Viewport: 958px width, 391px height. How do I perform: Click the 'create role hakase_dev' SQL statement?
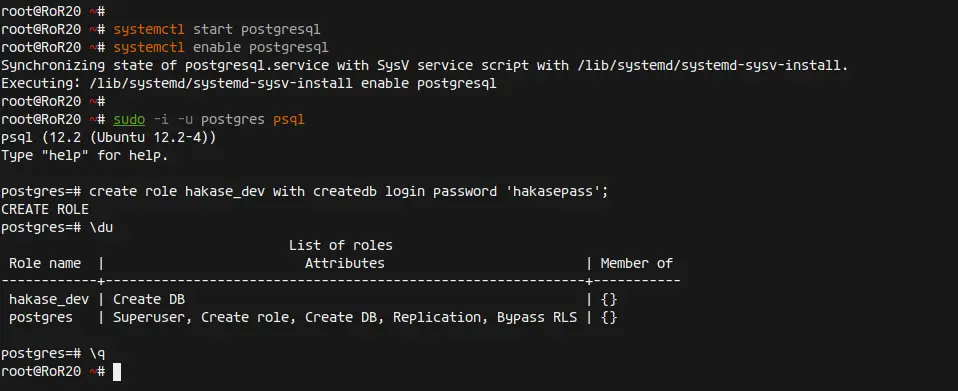point(349,192)
